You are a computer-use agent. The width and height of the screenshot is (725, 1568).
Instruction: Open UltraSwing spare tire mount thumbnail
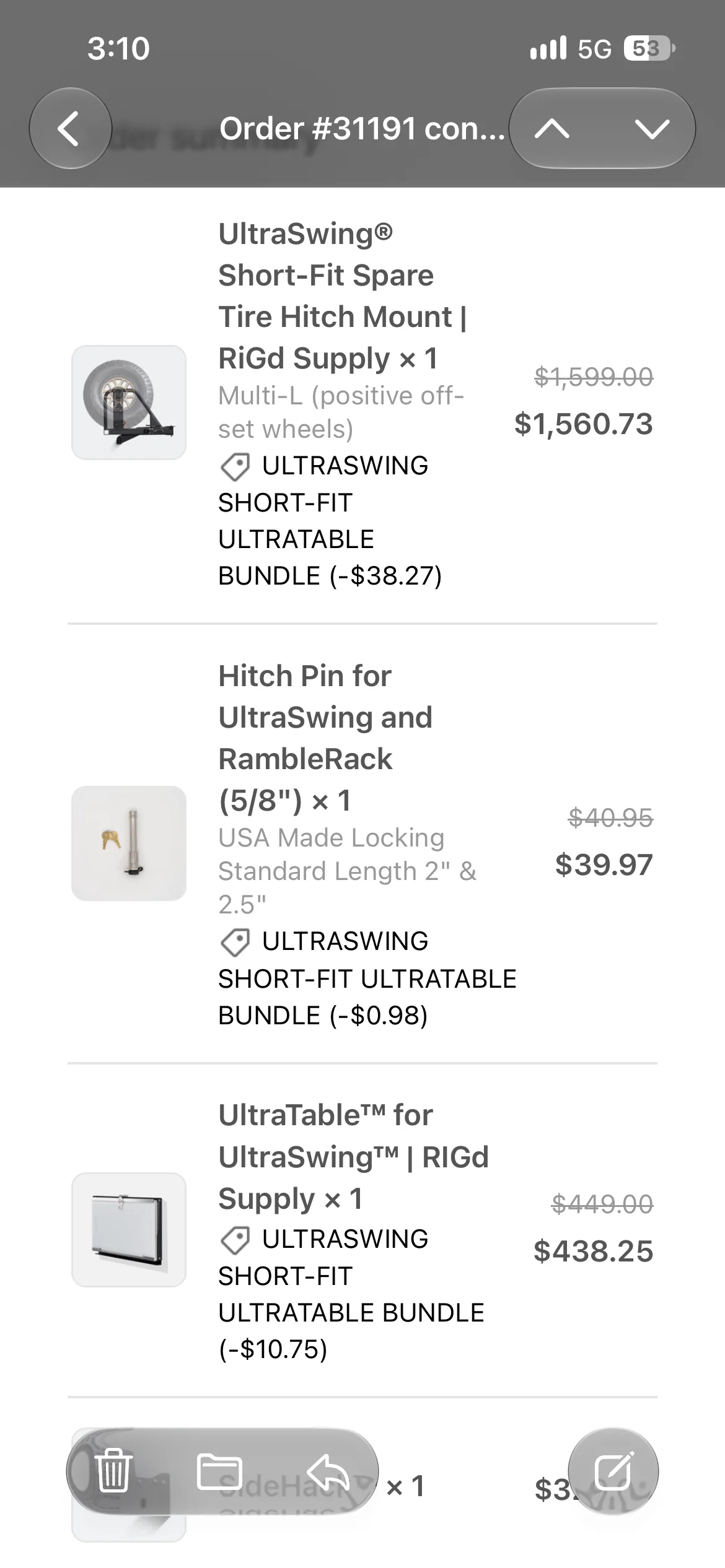click(129, 403)
